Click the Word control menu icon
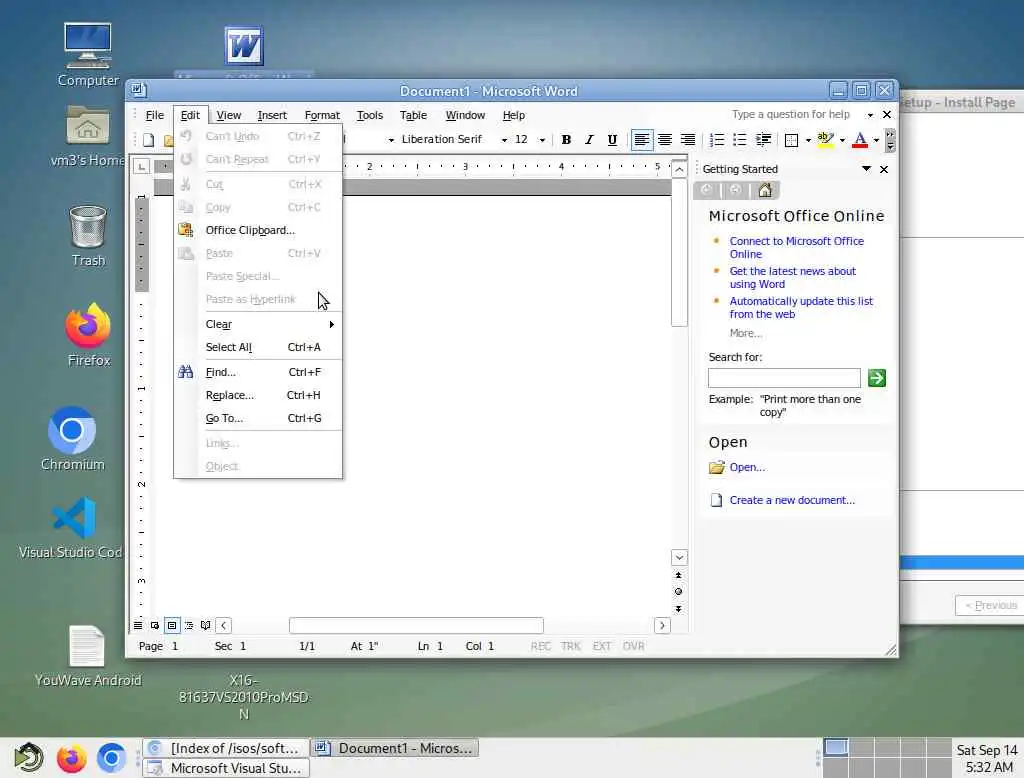 138,90
